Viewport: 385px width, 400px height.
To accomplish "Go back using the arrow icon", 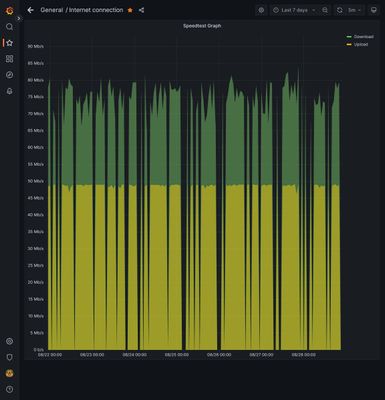I will 30,10.
